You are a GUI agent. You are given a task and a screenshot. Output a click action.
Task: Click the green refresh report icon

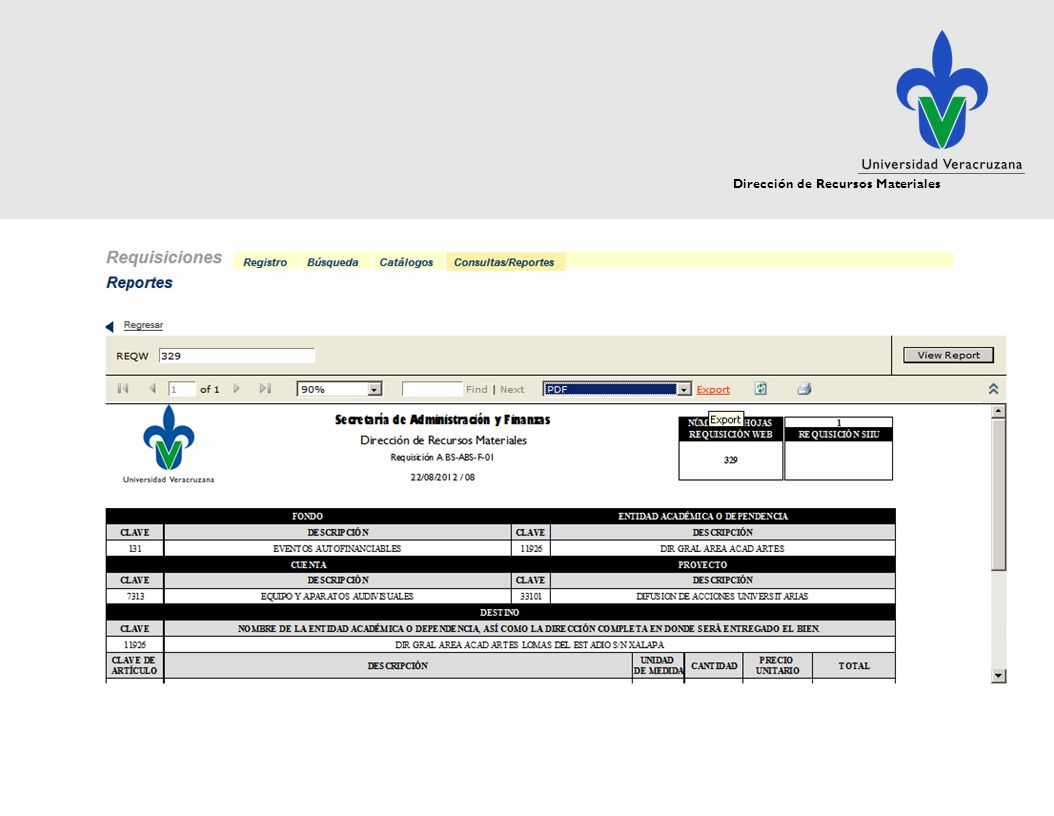(x=760, y=389)
